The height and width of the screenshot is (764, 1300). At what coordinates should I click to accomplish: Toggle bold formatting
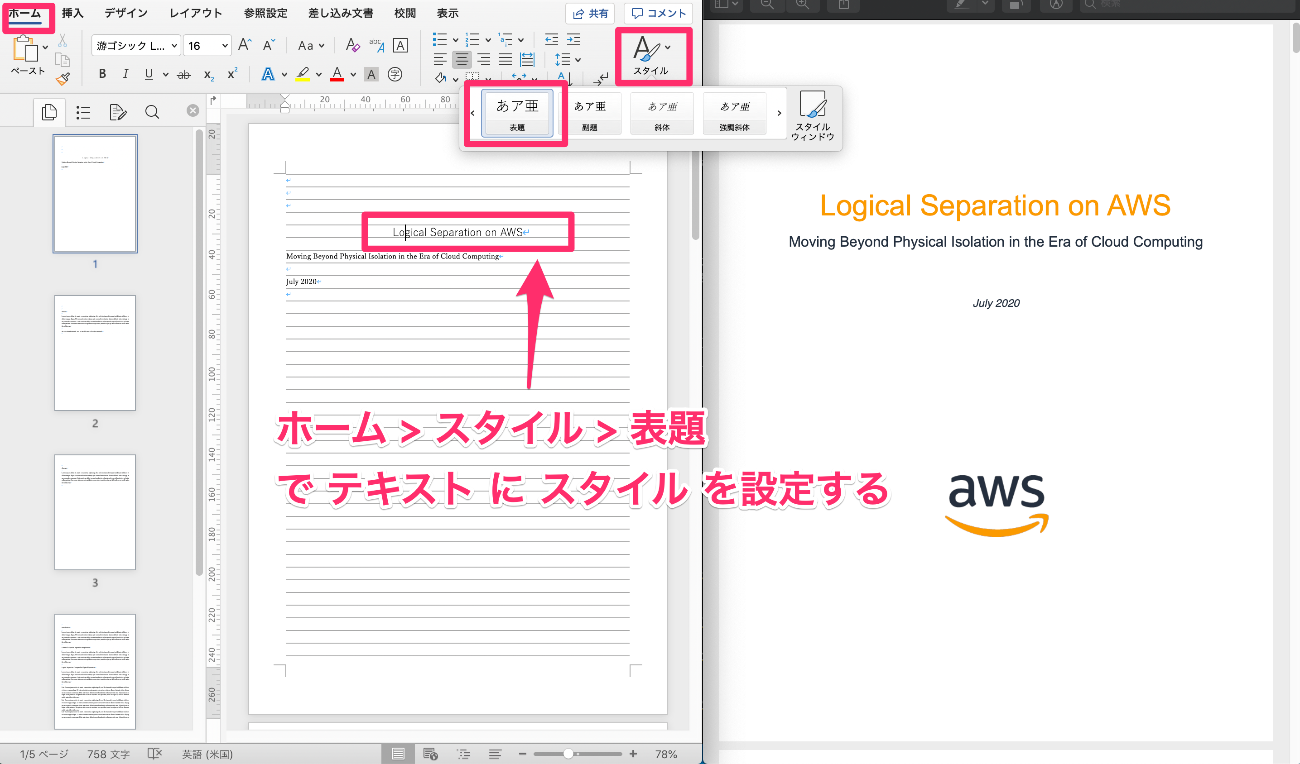pos(101,74)
